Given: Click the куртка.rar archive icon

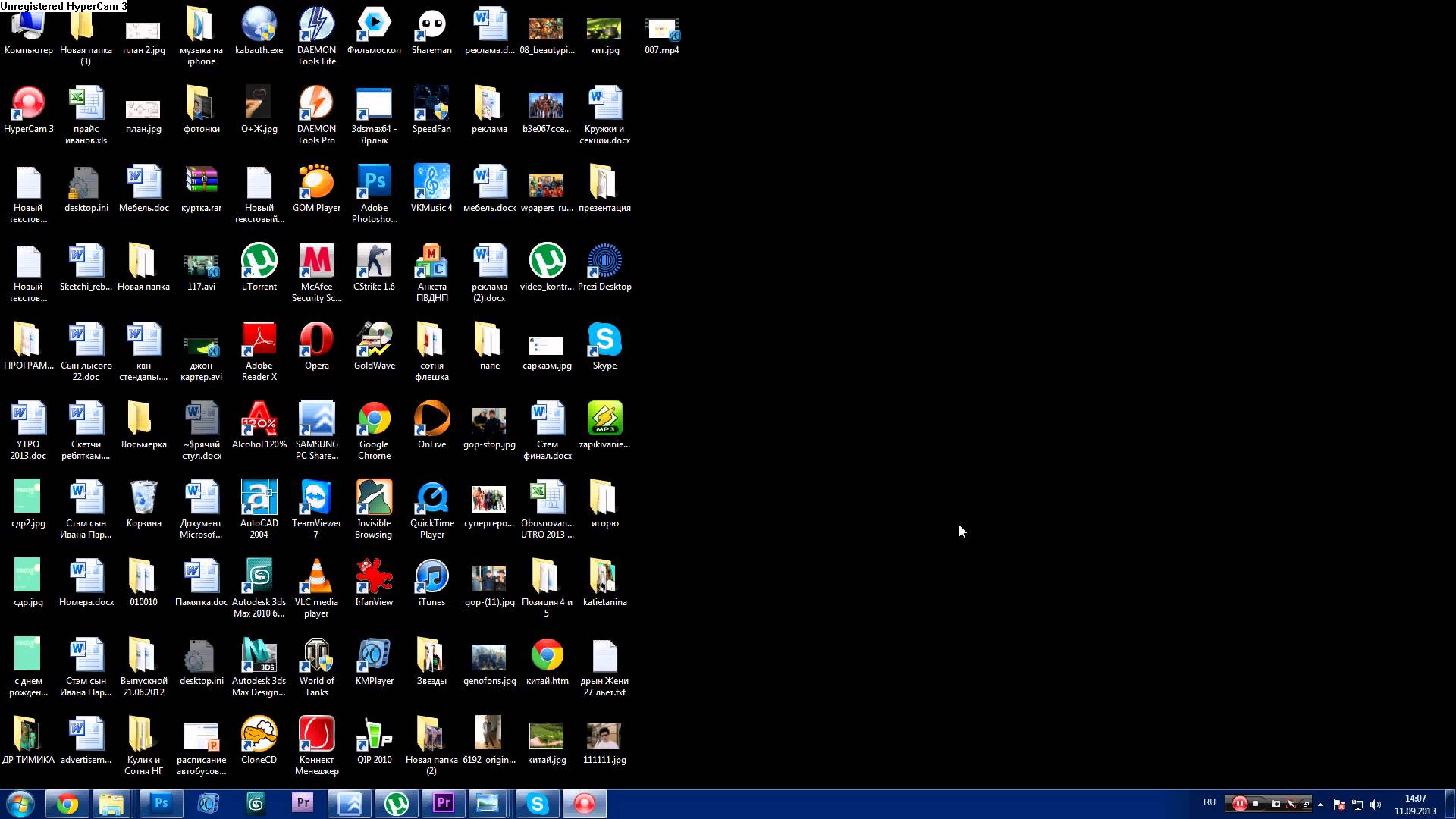Looking at the screenshot, I should 201,188.
